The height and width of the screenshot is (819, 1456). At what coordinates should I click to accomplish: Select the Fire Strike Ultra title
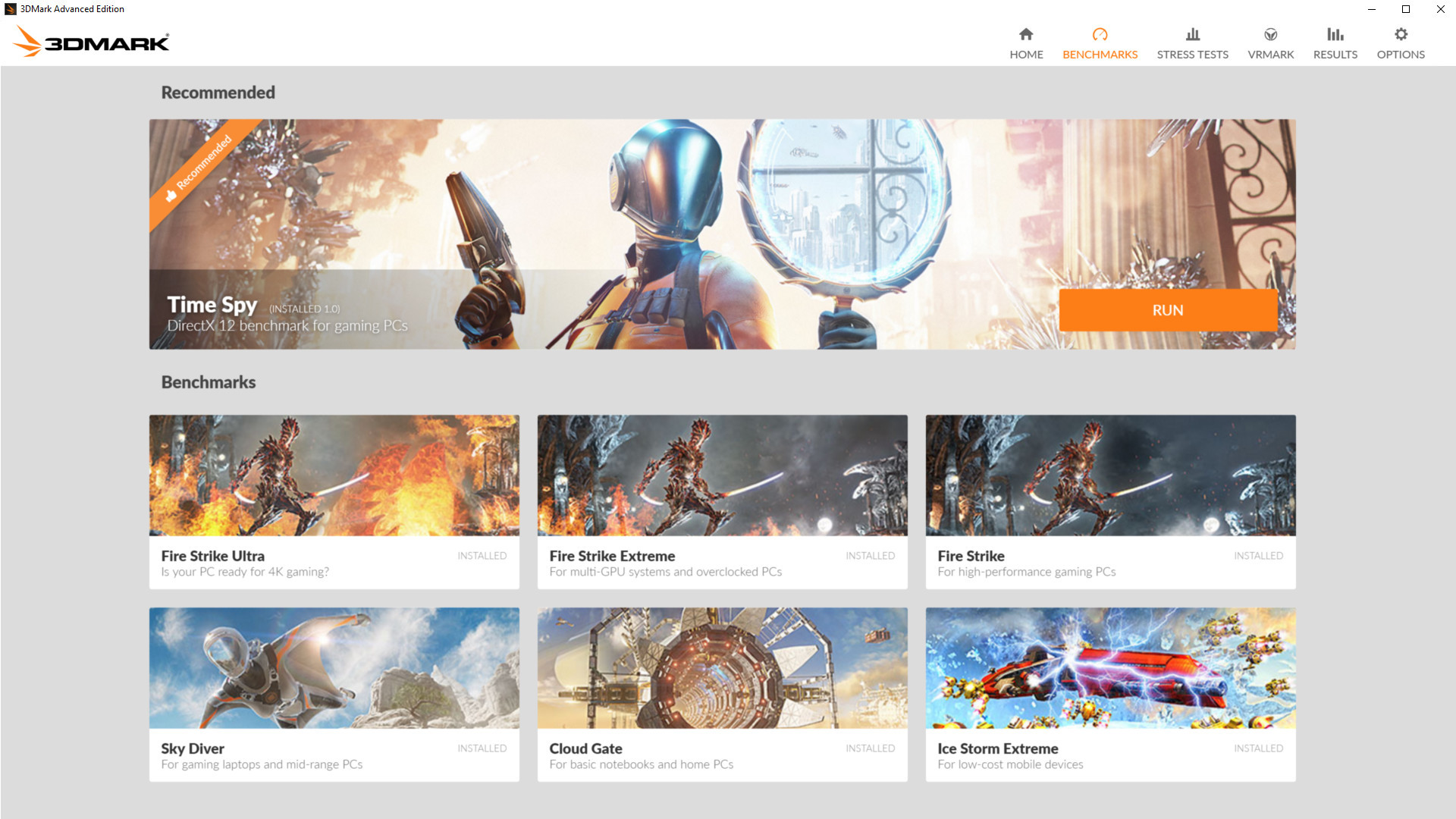[x=213, y=556]
